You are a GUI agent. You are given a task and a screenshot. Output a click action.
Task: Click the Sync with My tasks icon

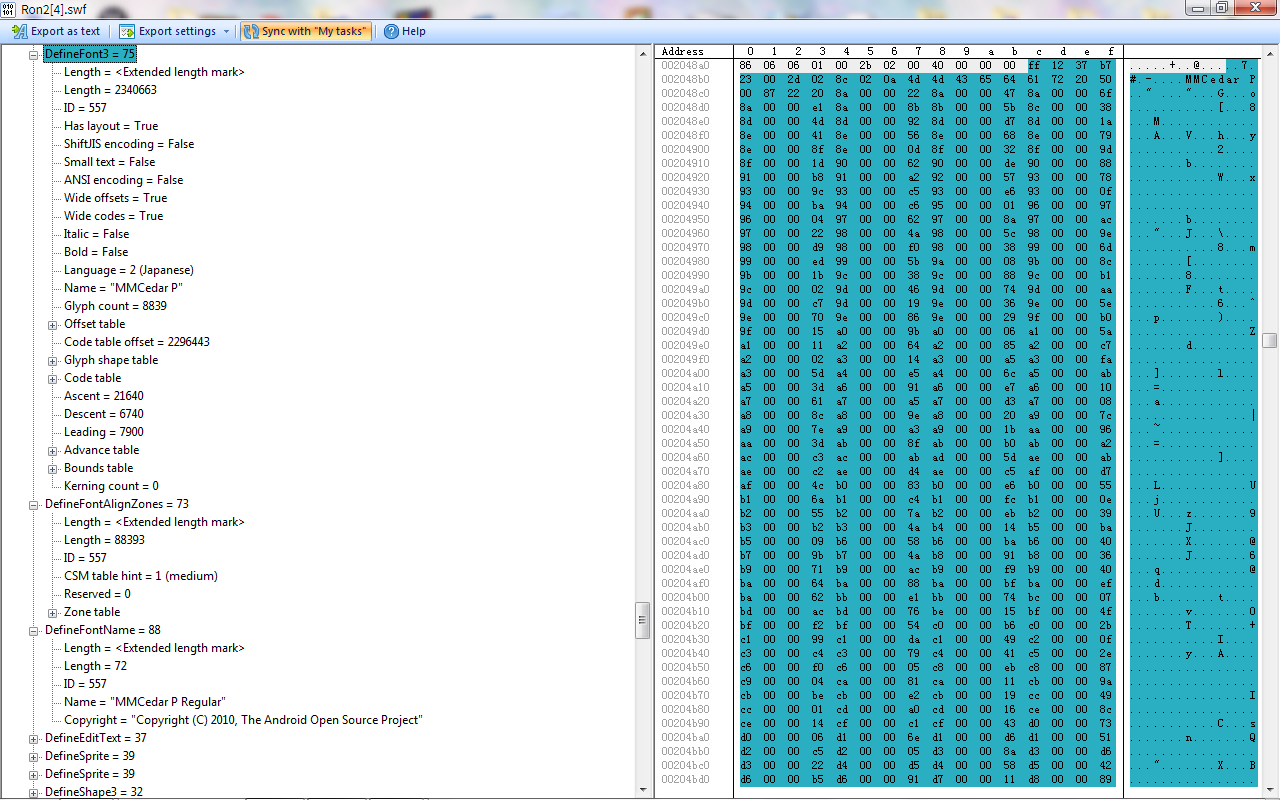(x=250, y=31)
